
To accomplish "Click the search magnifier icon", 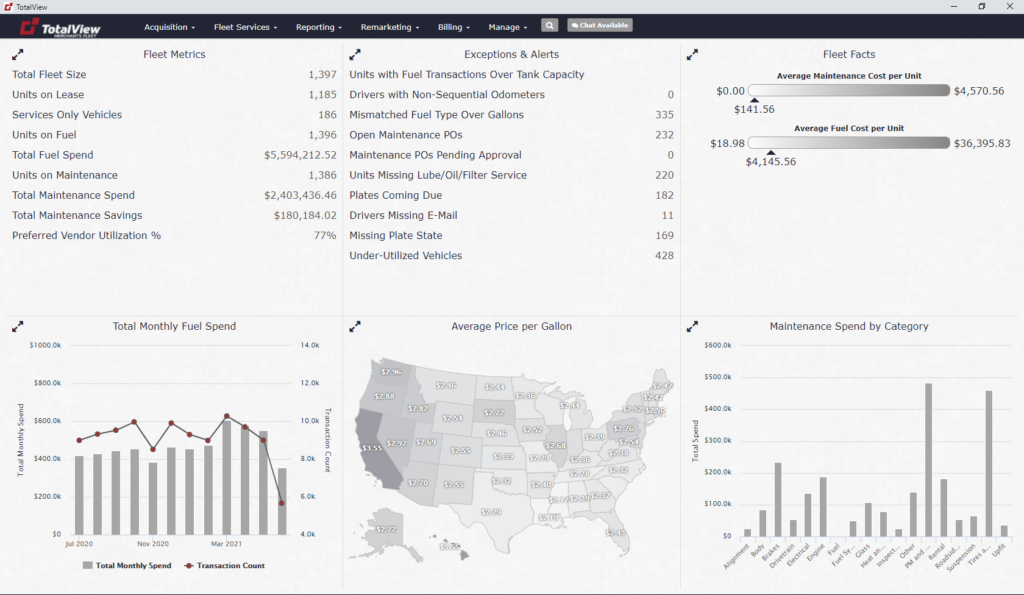I will pyautogui.click(x=550, y=26).
